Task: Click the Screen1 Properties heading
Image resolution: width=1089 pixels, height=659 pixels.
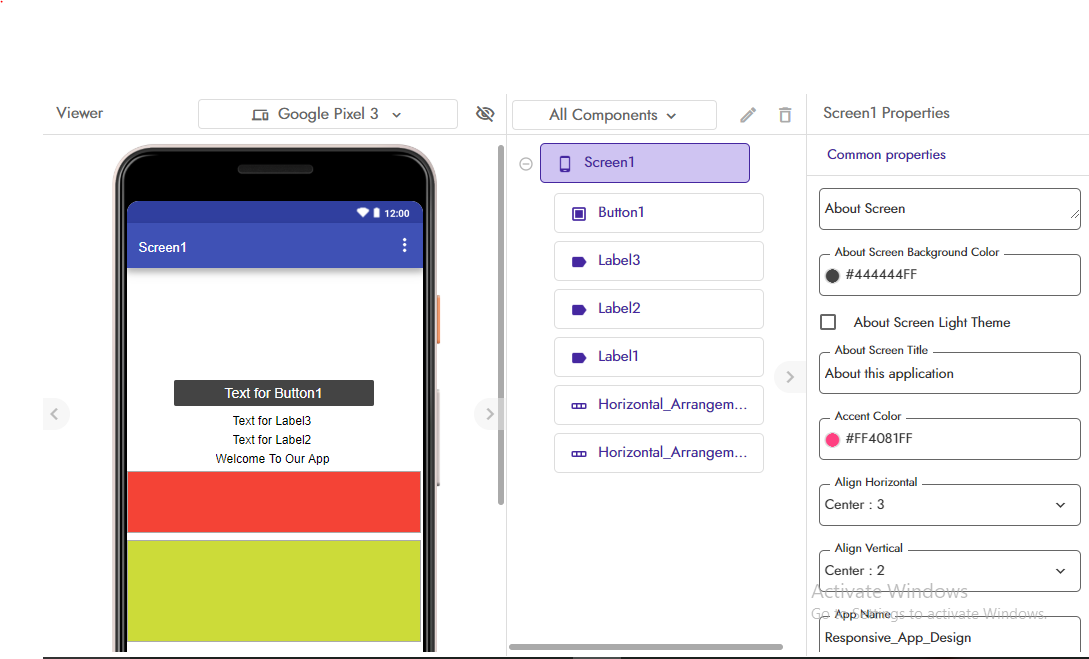Action: point(886,113)
